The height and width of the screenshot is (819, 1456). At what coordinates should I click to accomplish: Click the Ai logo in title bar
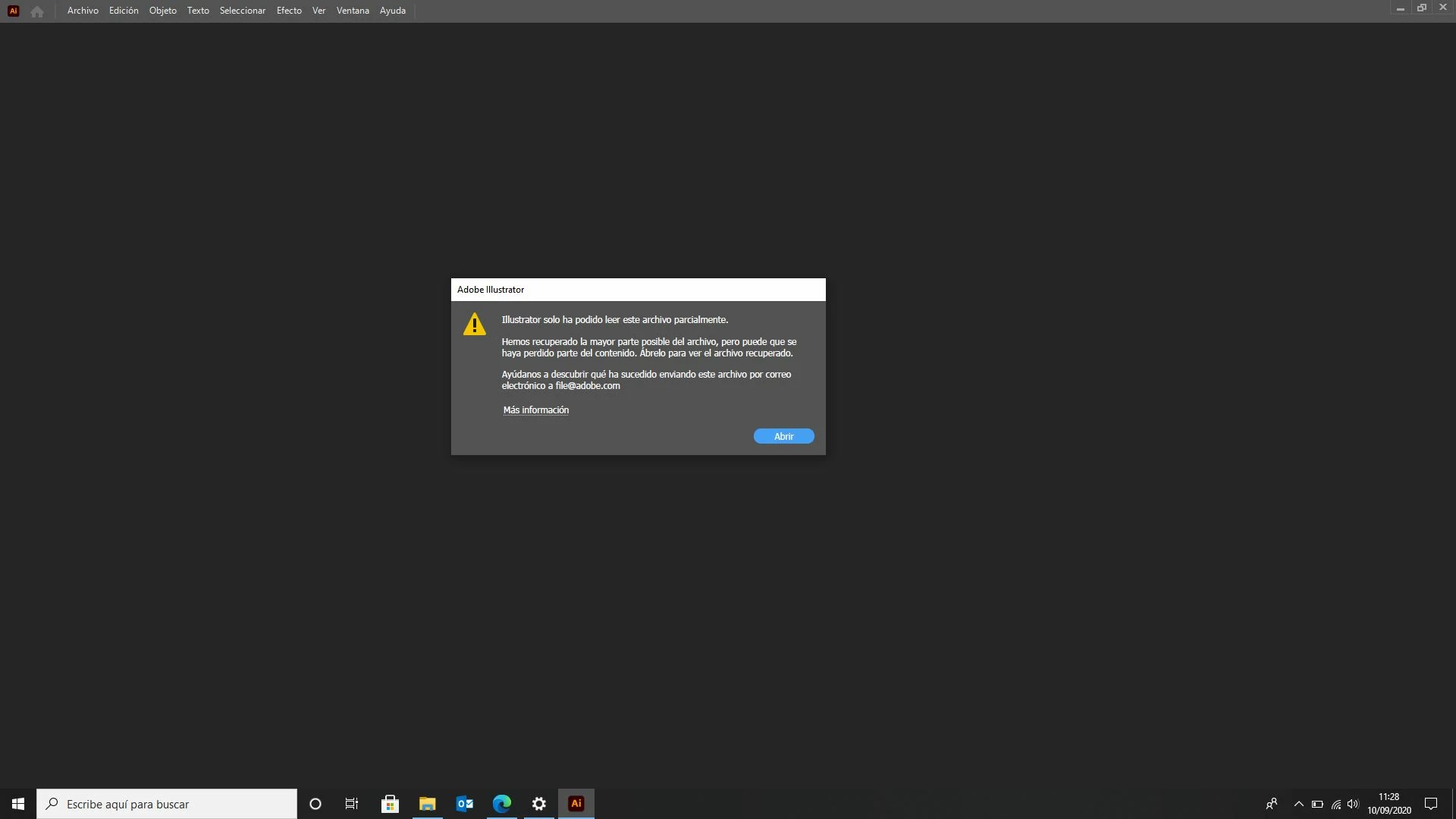click(13, 11)
